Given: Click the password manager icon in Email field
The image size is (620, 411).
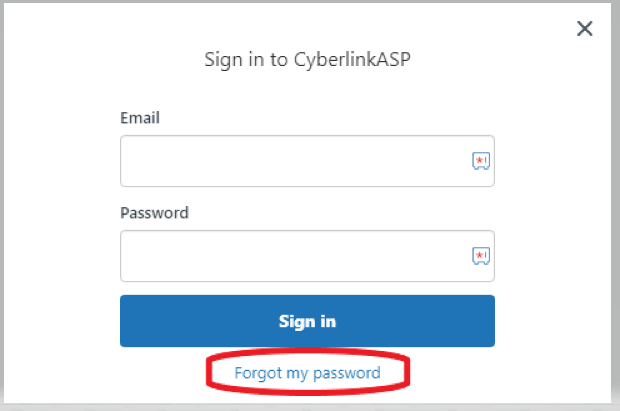Looking at the screenshot, I should [481, 161].
